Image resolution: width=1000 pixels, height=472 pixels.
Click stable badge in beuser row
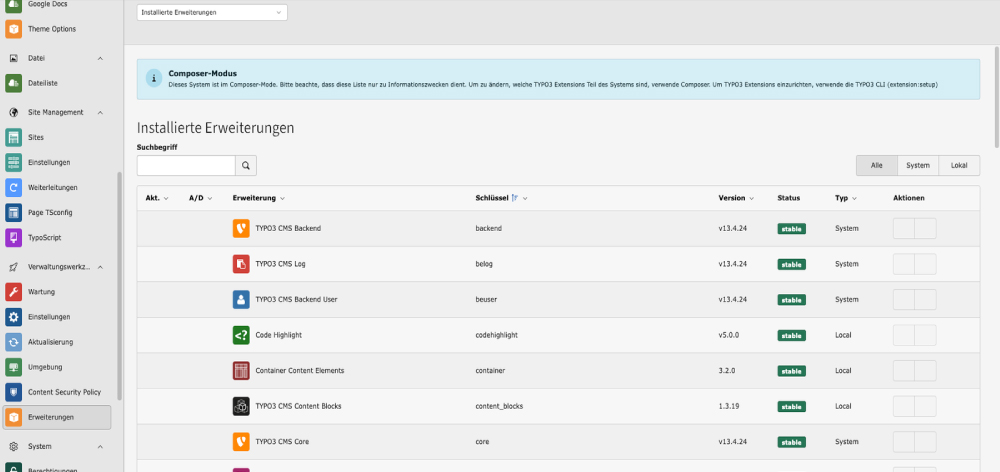click(x=791, y=300)
